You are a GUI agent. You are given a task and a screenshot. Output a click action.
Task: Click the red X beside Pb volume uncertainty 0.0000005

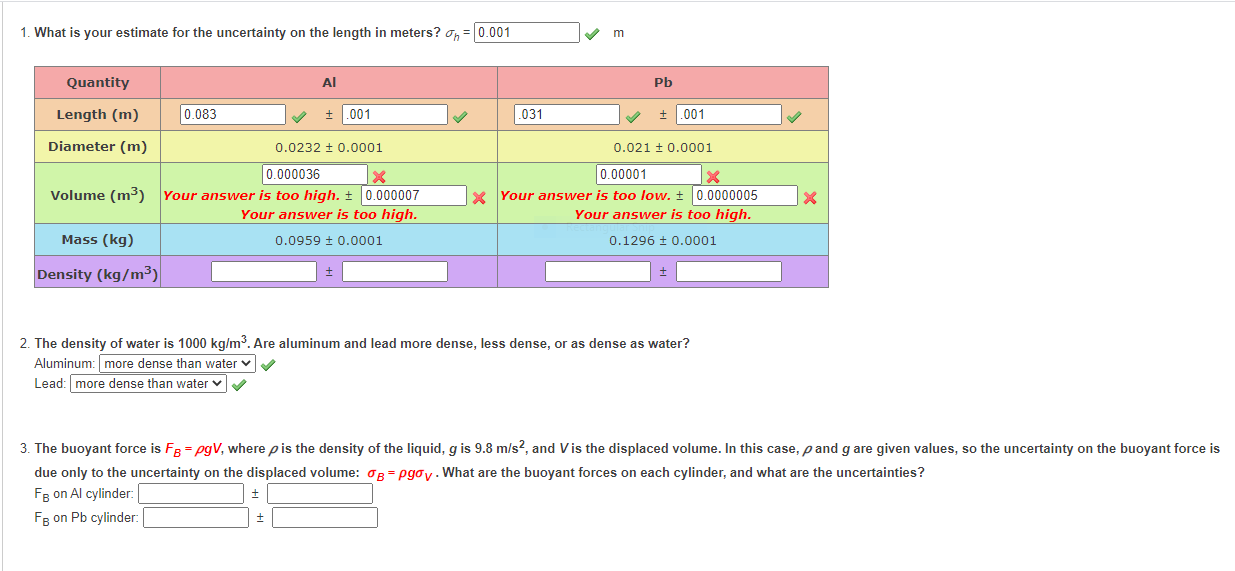810,197
